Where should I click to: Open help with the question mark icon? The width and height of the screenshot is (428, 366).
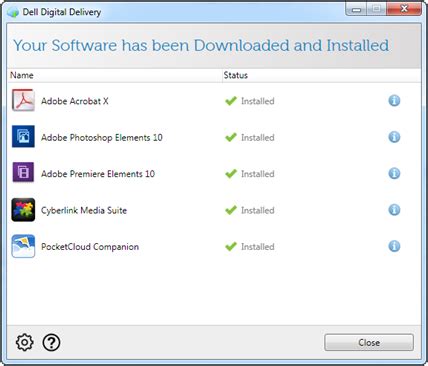pyautogui.click(x=51, y=342)
